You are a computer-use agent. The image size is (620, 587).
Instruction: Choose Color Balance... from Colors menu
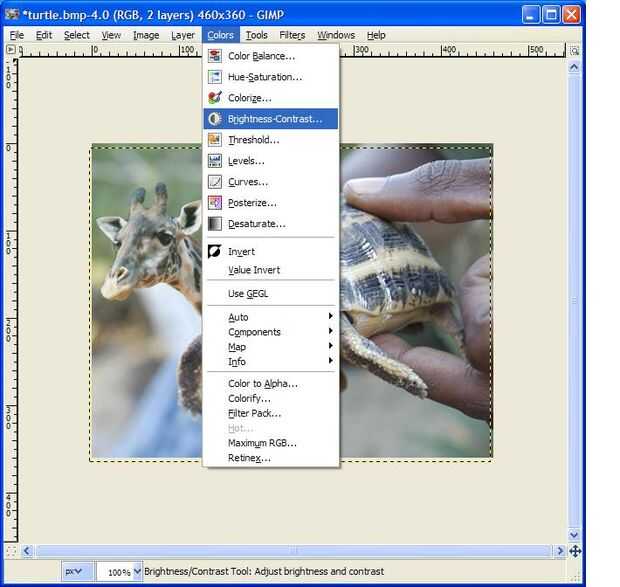point(271,56)
